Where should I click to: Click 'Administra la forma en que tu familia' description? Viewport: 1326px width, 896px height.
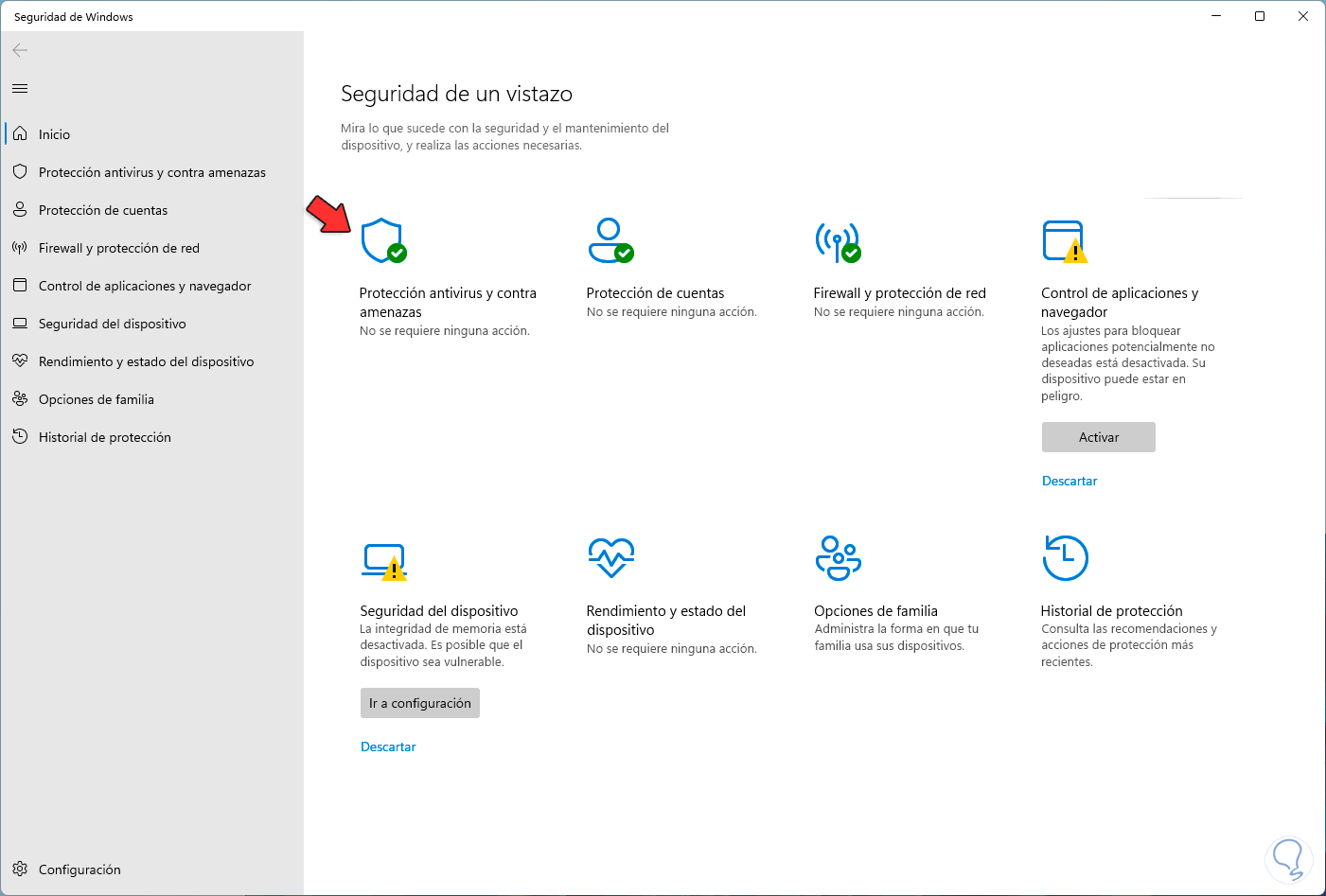(x=896, y=638)
